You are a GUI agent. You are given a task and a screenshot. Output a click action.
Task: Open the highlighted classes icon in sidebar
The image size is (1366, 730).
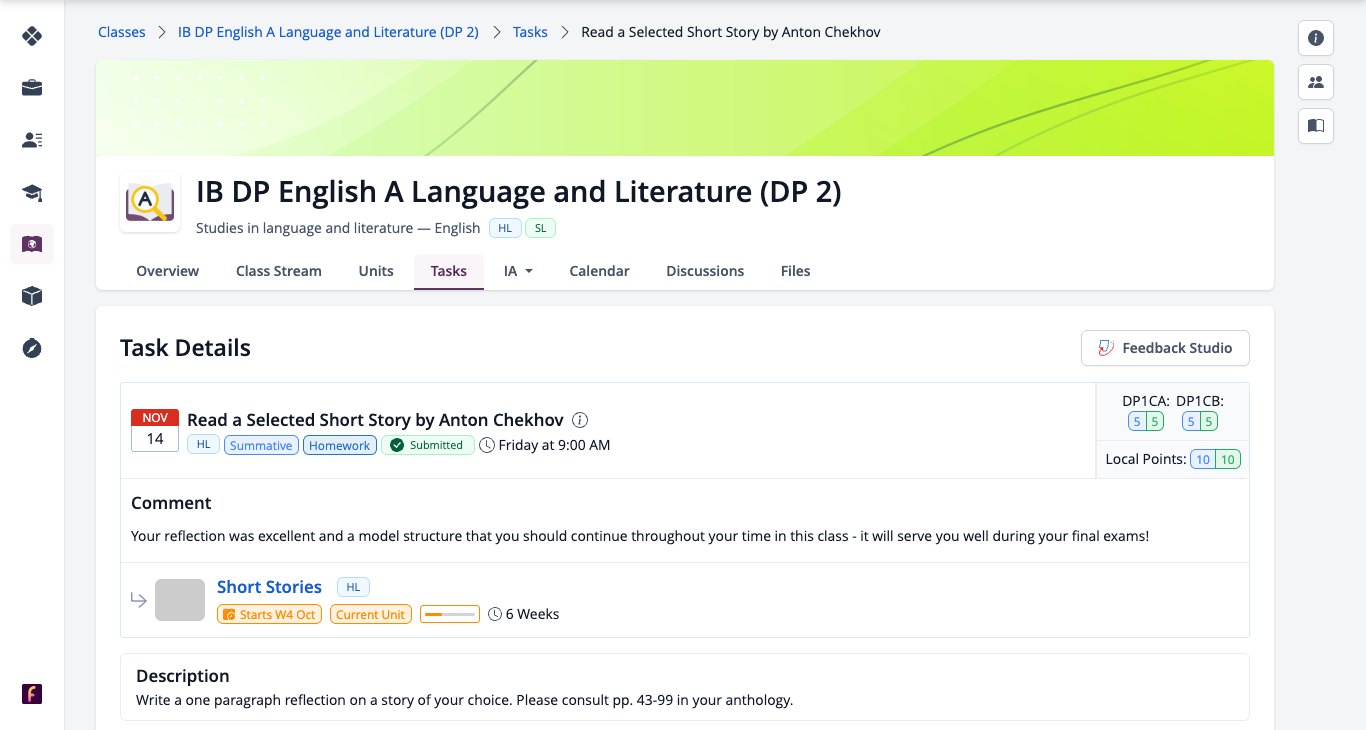(x=32, y=244)
